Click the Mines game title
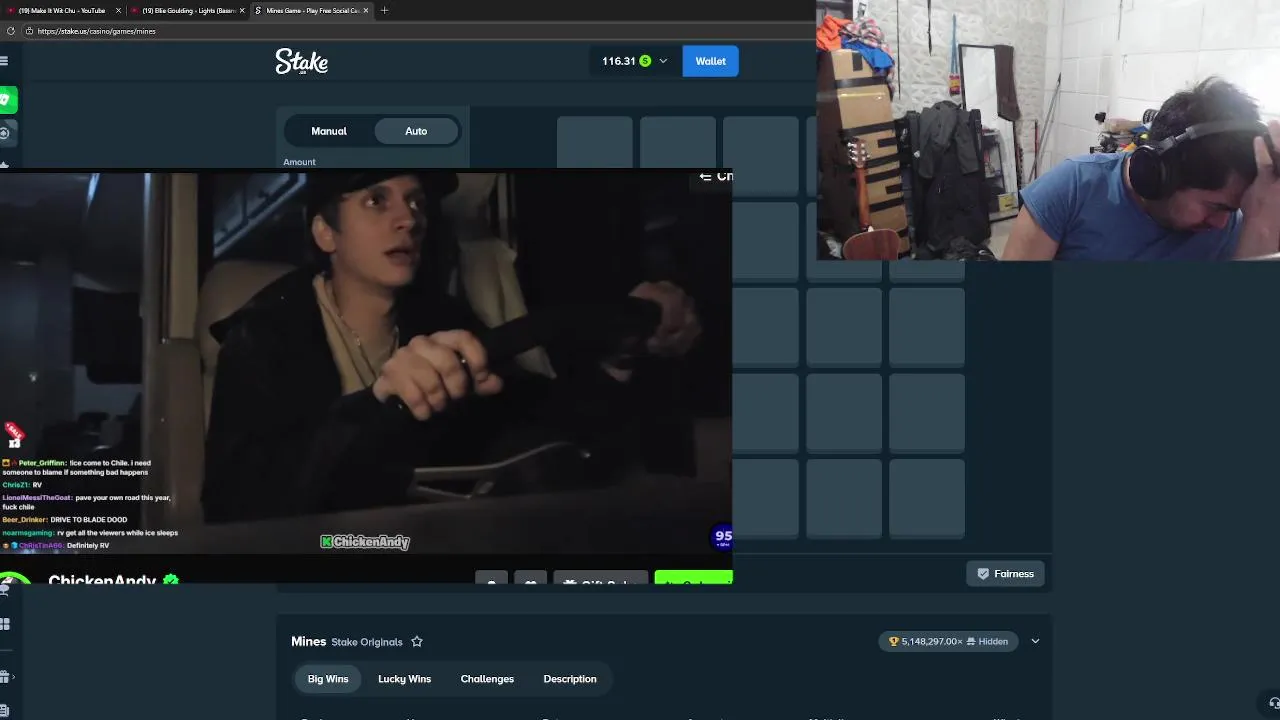The image size is (1280, 720). coord(308,642)
